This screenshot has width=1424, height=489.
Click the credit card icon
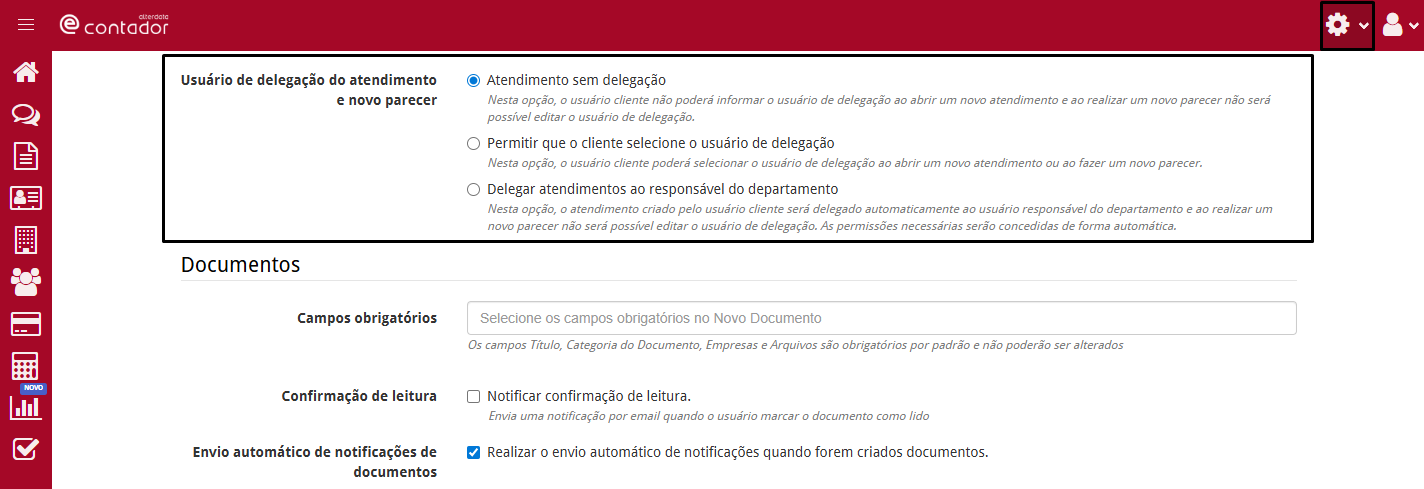click(26, 324)
